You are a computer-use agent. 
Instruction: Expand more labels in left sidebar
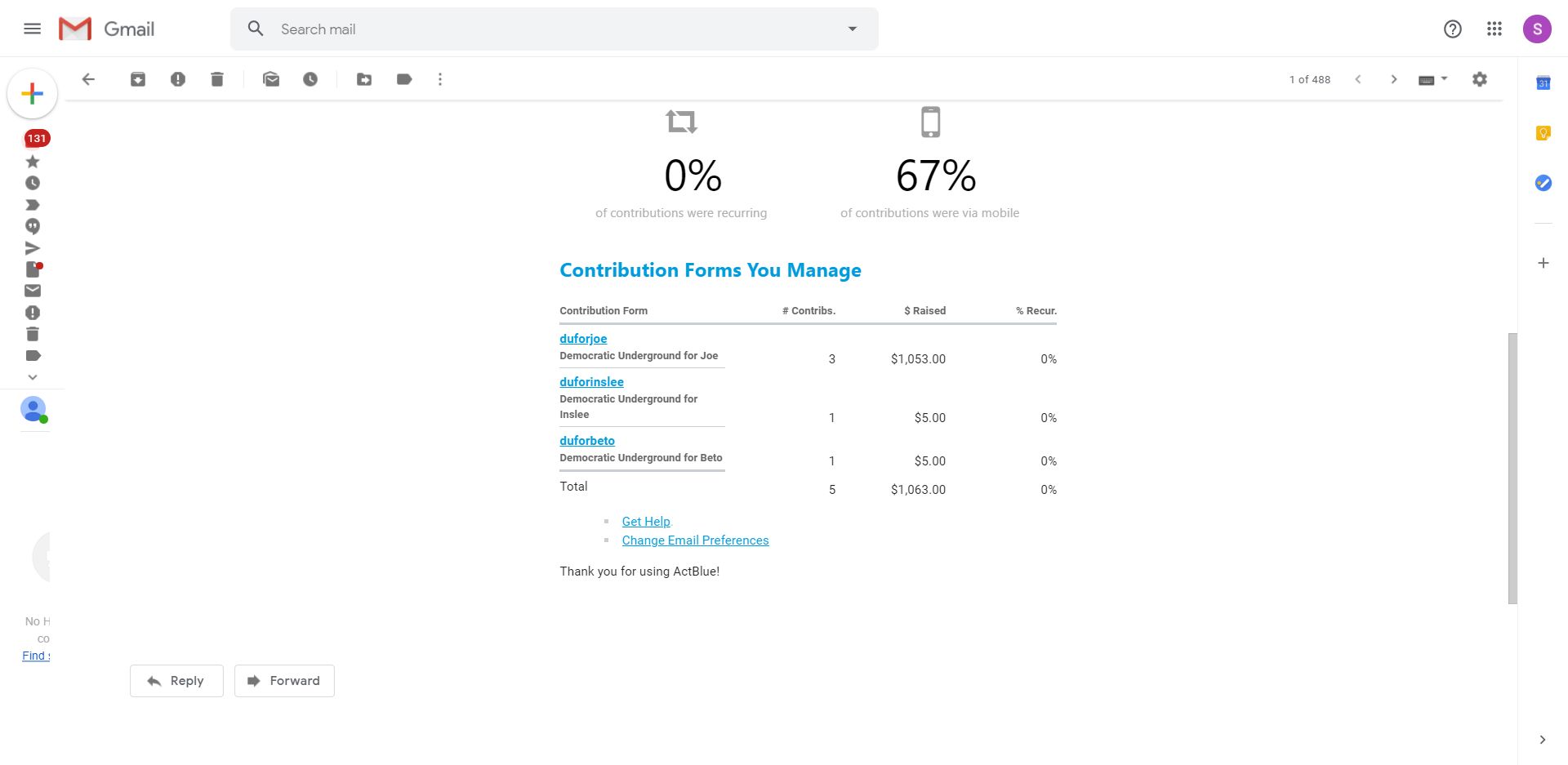coord(33,377)
